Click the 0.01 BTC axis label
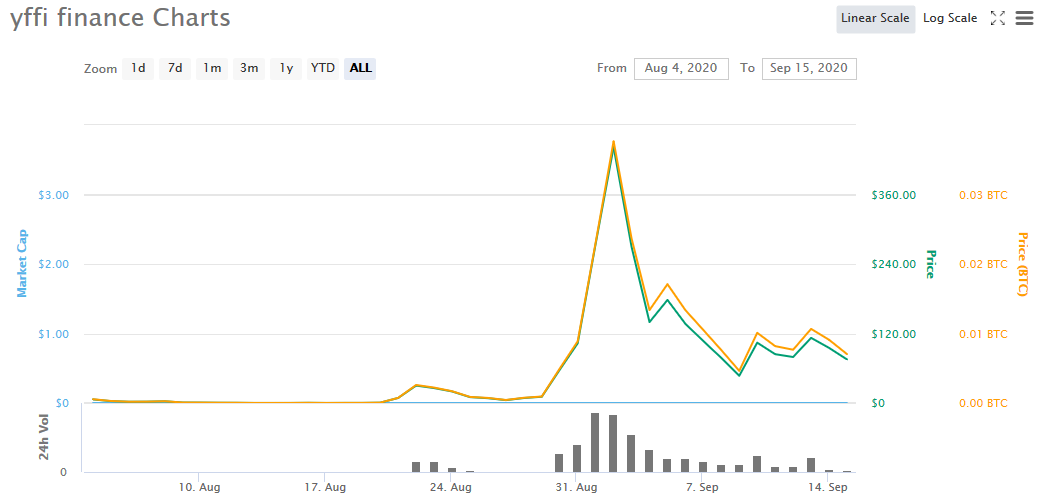The width and height of the screenshot is (1046, 495). 983,334
